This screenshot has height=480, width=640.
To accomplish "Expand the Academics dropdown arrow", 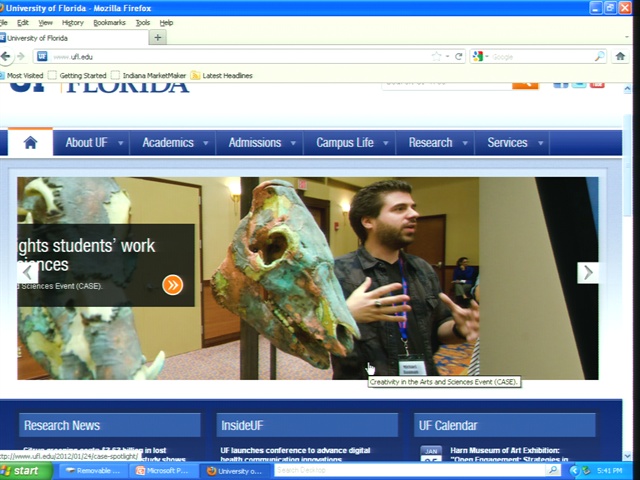I will (206, 143).
